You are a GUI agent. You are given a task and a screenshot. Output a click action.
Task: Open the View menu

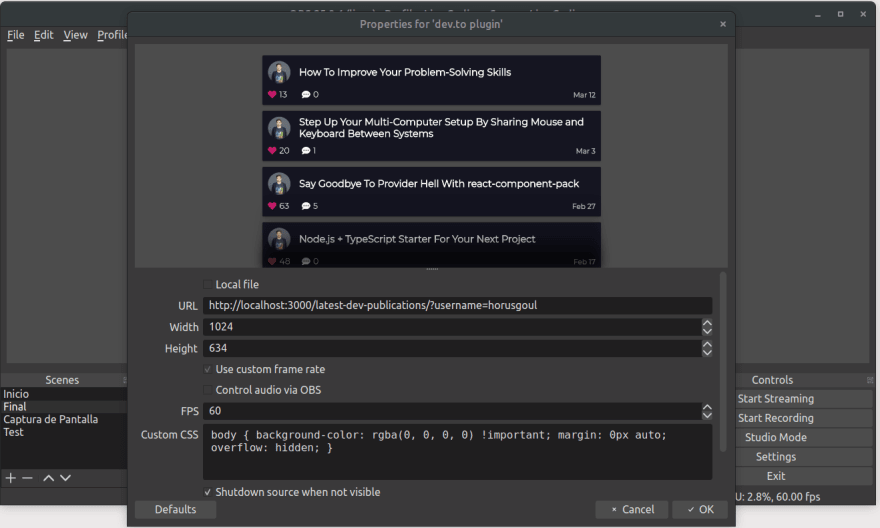pyautogui.click(x=75, y=35)
